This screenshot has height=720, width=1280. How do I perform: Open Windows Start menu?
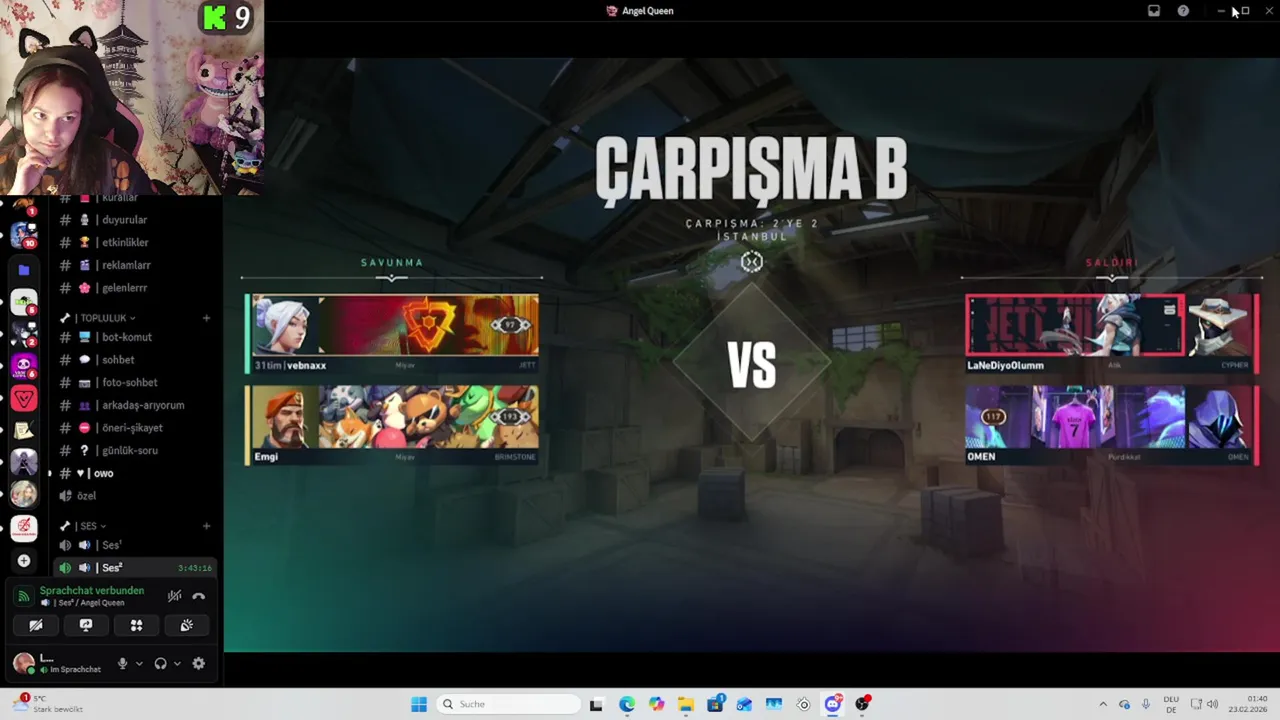click(419, 704)
